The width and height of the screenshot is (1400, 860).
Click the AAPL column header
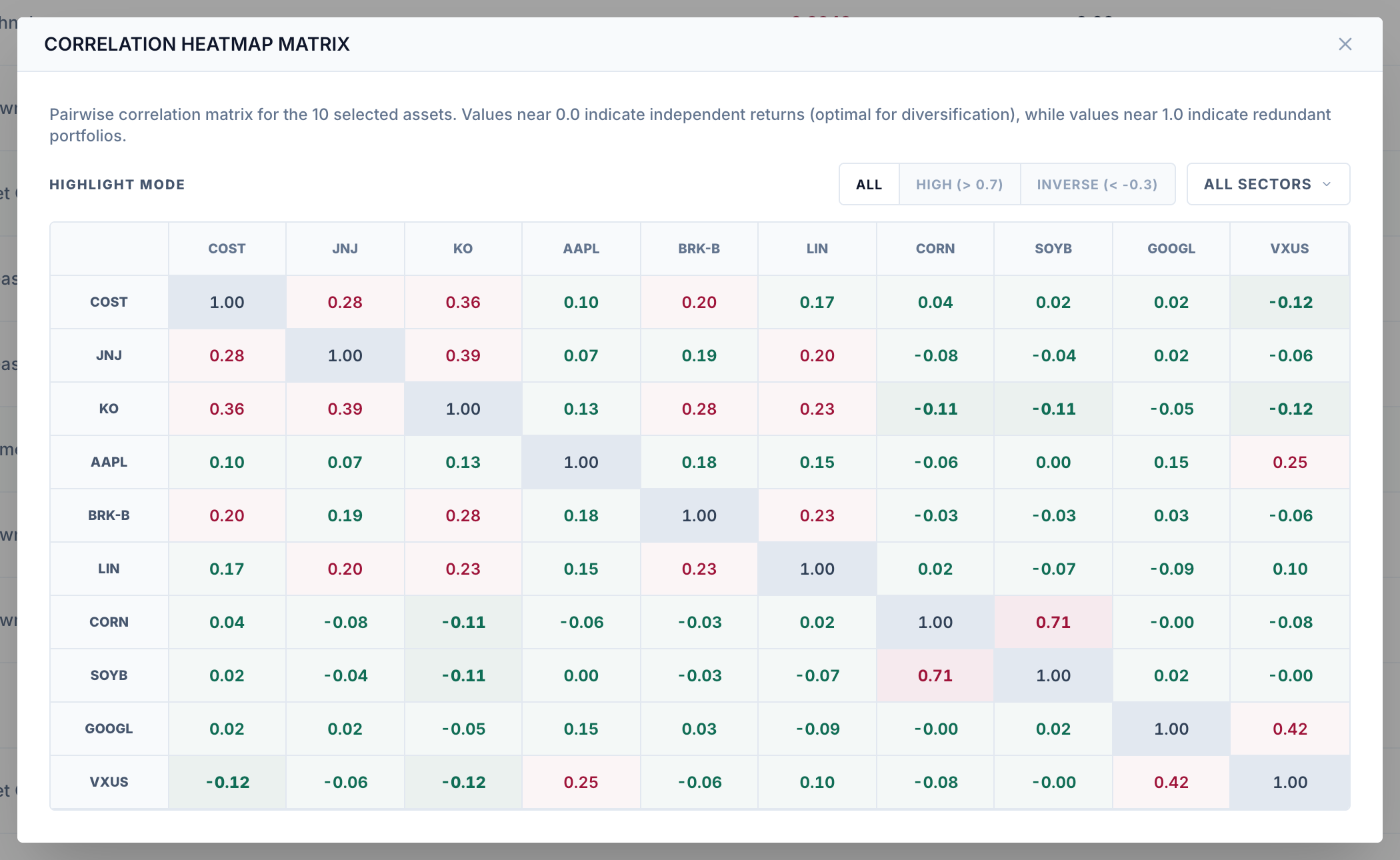[x=581, y=249]
